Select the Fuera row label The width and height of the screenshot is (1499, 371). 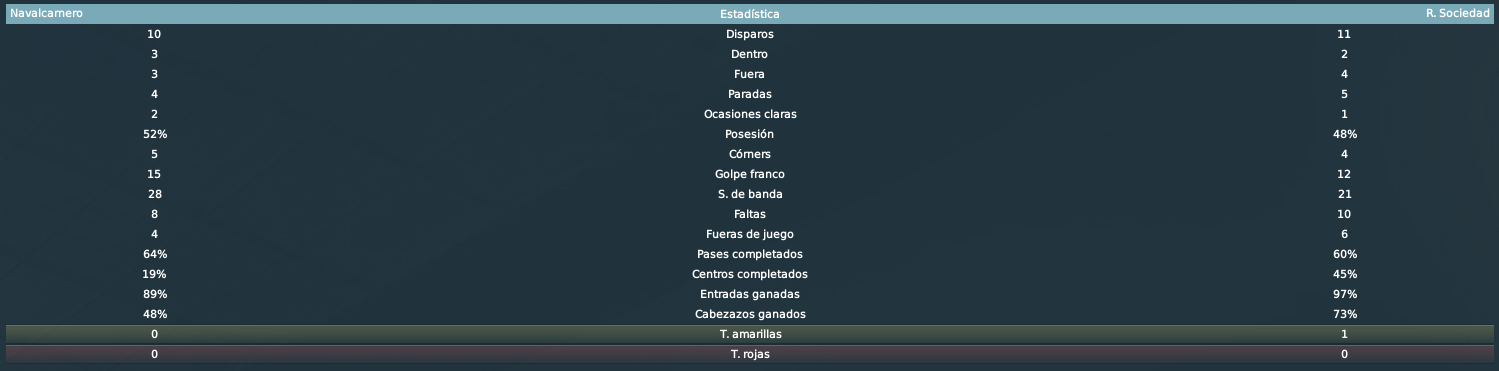(x=749, y=74)
